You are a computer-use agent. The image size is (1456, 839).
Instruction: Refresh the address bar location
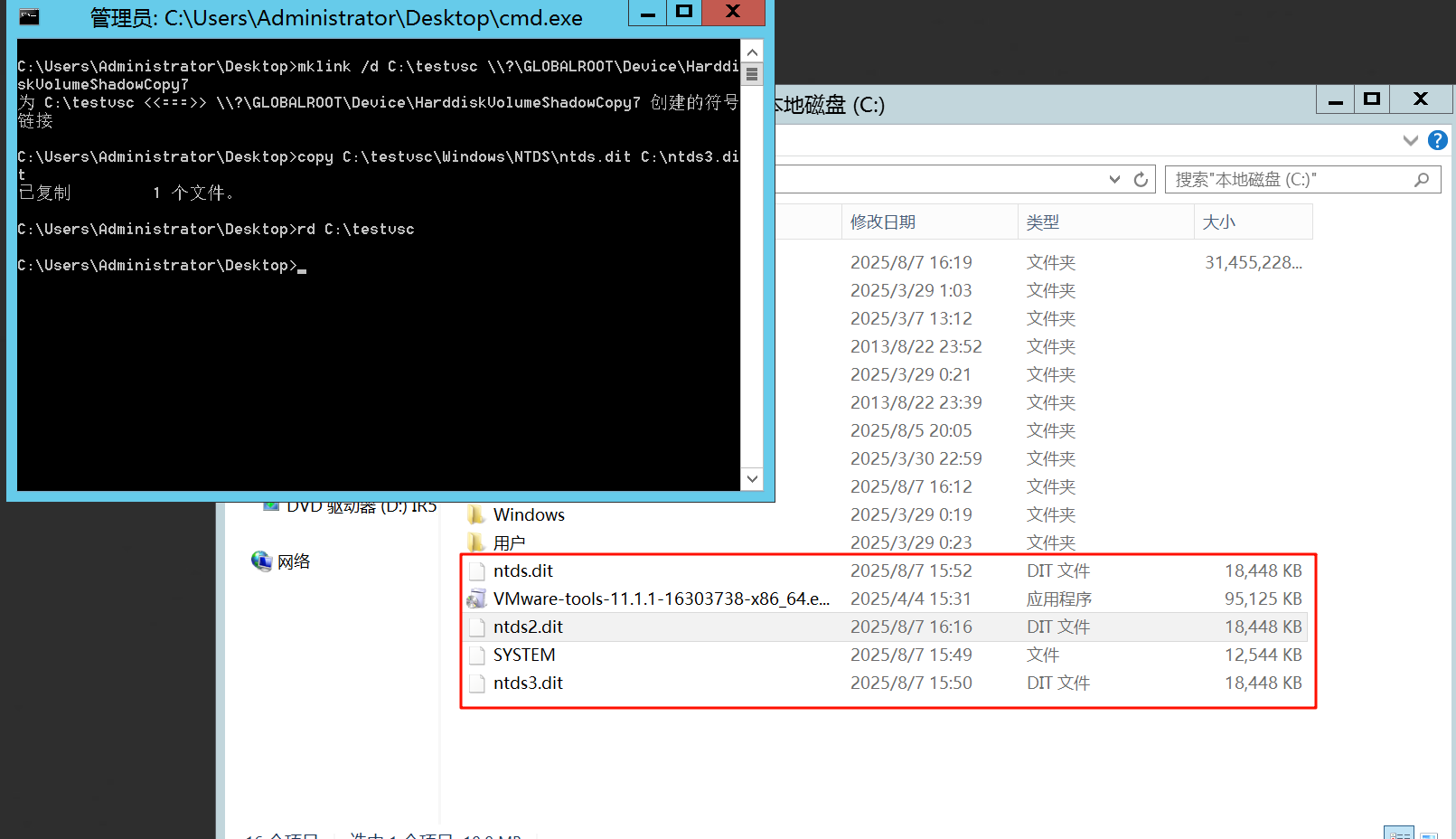click(x=1141, y=180)
